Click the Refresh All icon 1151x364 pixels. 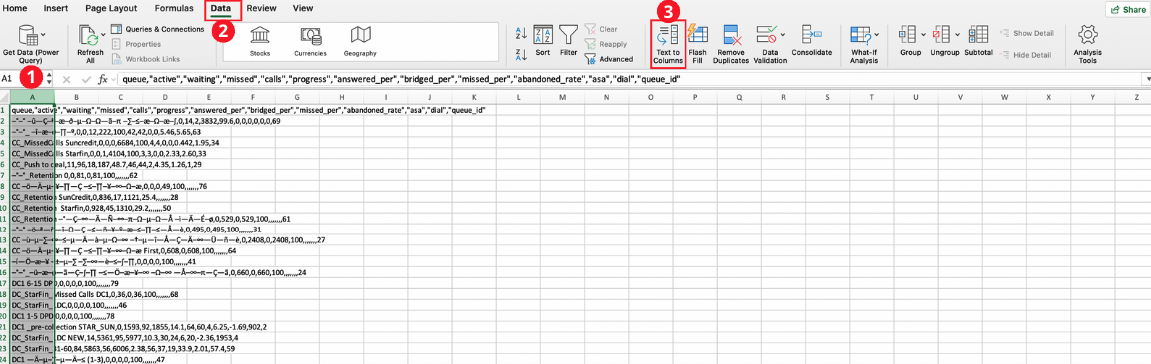coord(88,34)
